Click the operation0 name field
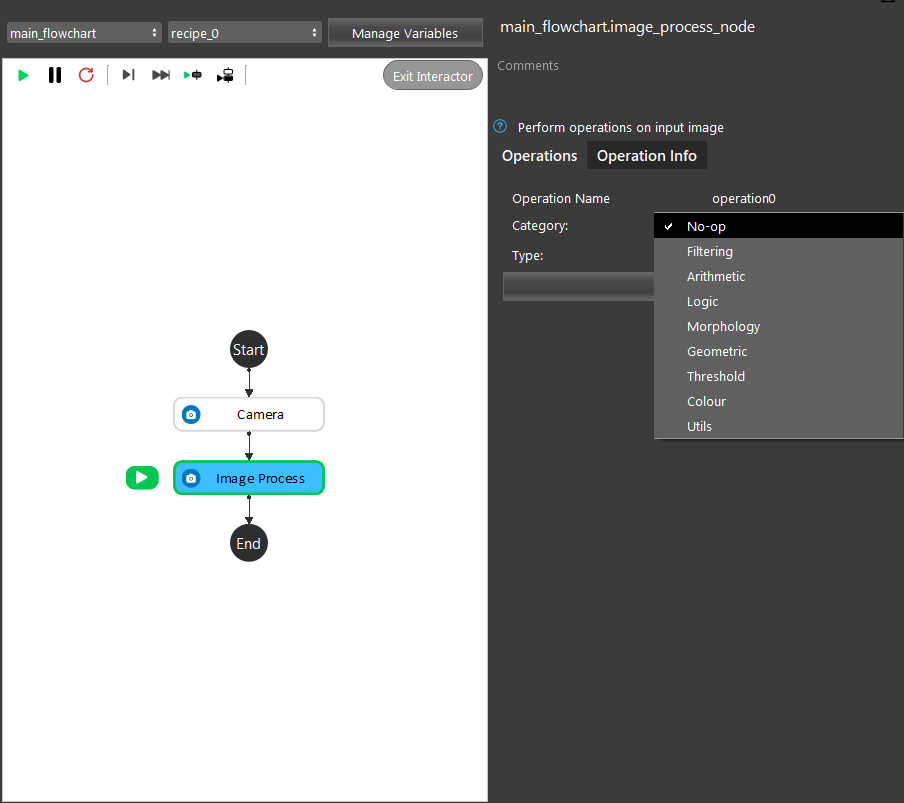 (744, 199)
